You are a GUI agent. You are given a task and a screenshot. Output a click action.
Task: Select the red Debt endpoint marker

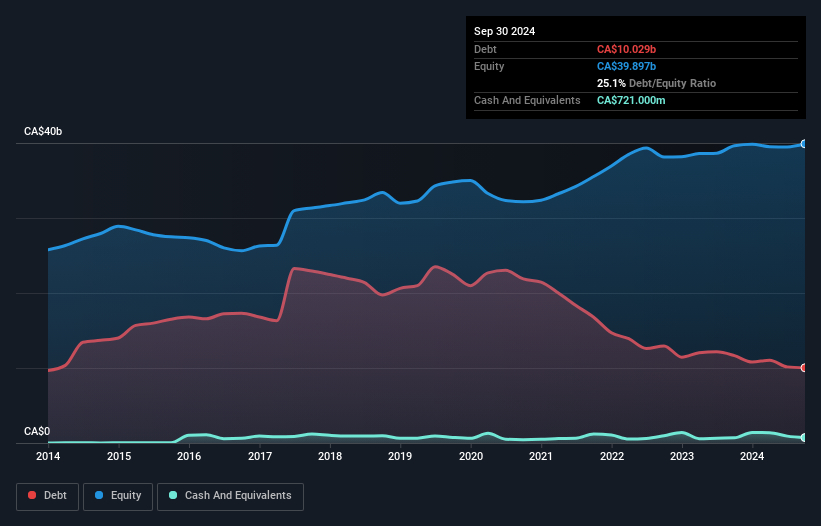[x=804, y=368]
